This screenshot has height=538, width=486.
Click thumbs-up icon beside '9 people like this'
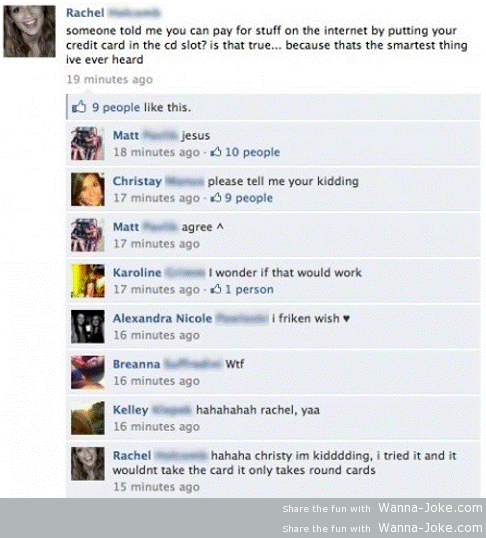pos(79,107)
